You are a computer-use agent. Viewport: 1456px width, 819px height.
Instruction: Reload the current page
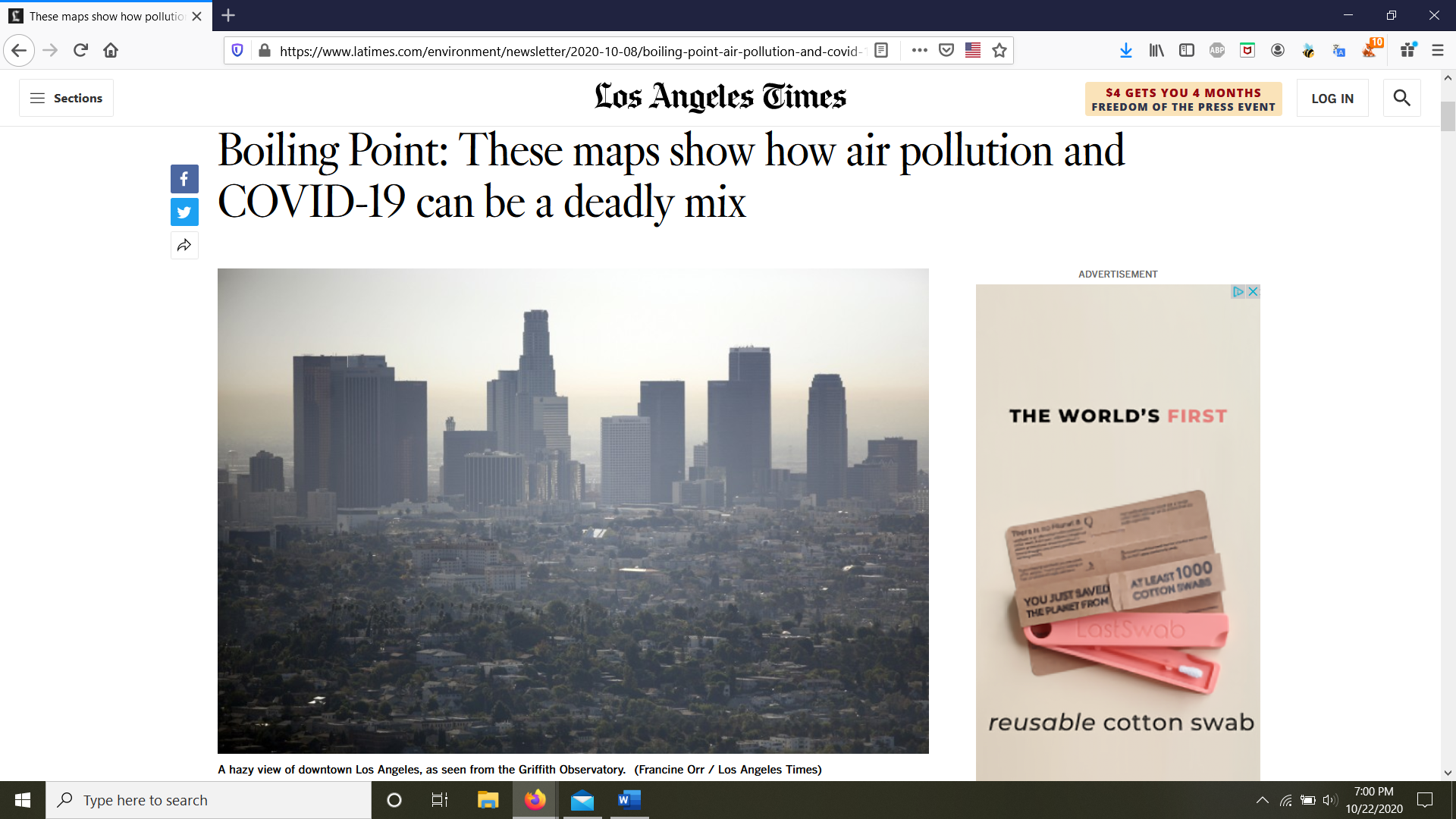pyautogui.click(x=80, y=51)
